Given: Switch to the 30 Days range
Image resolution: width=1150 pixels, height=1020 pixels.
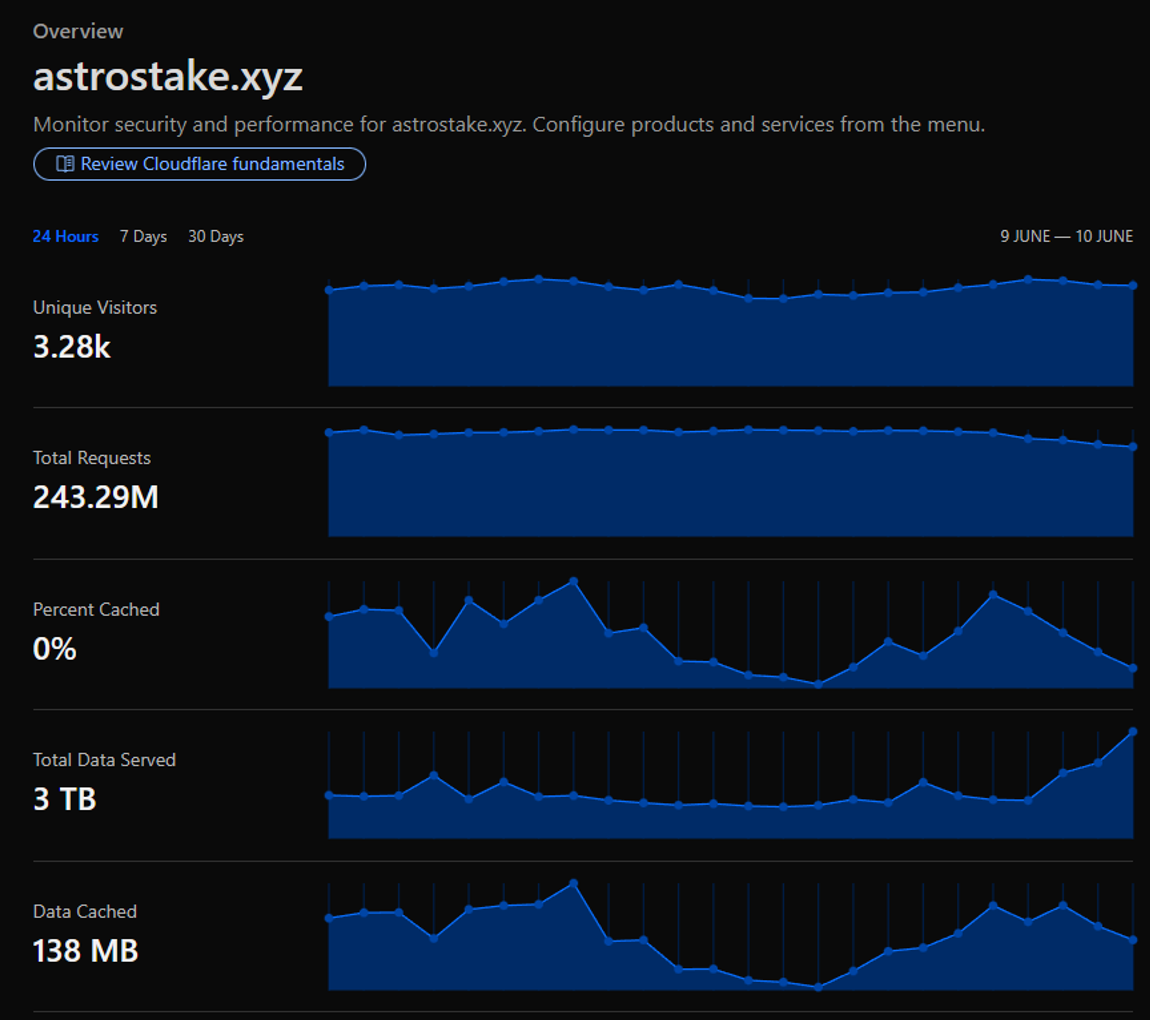Looking at the screenshot, I should click(216, 237).
